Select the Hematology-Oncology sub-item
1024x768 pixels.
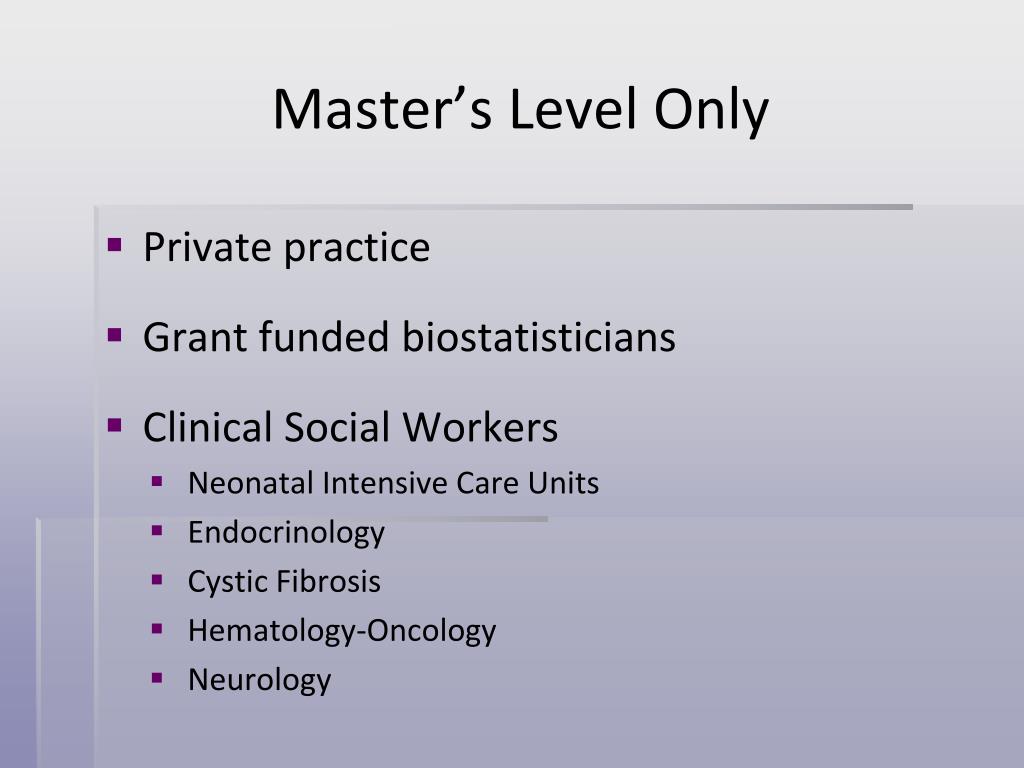click(x=342, y=631)
